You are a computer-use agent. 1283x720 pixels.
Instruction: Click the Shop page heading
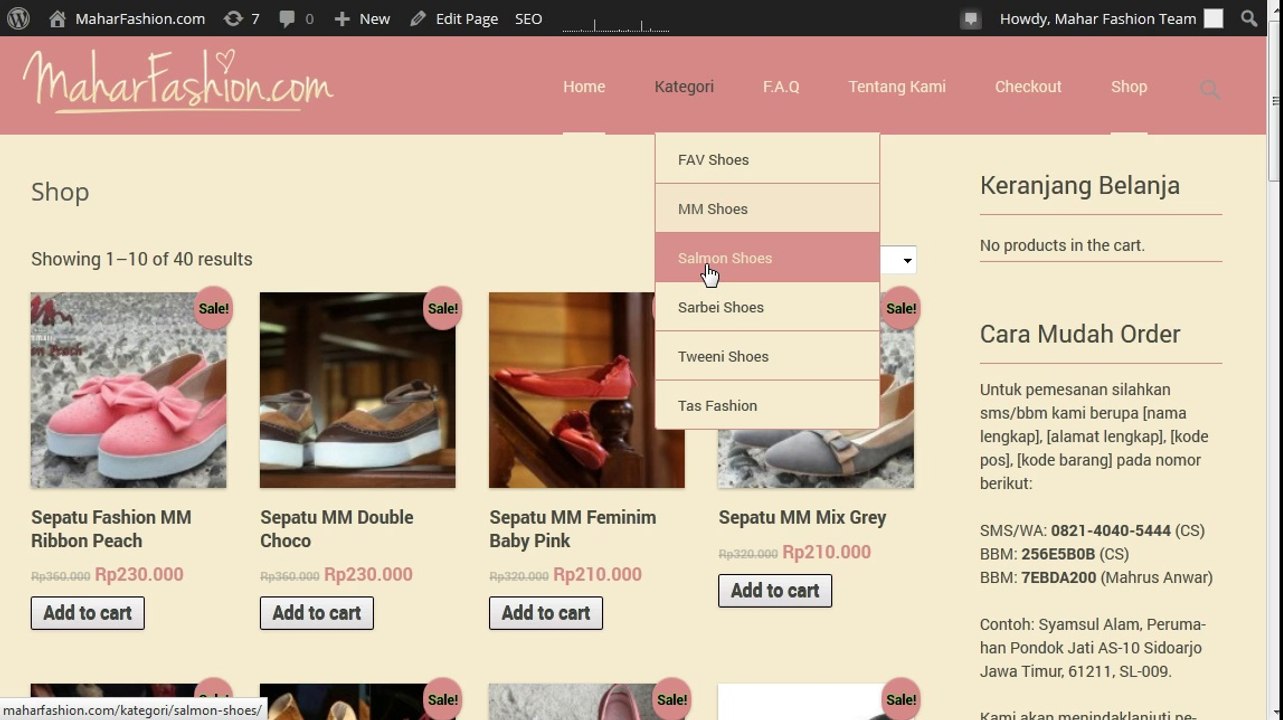coord(60,191)
